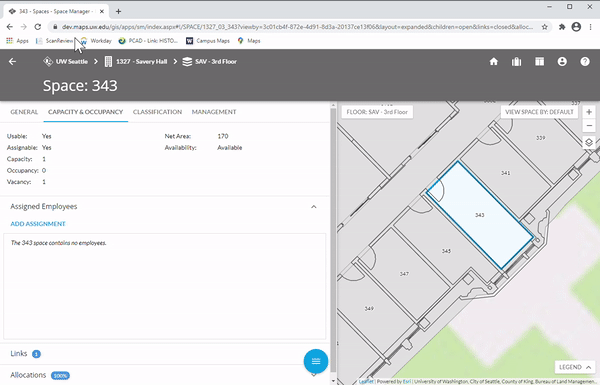Image resolution: width=600 pixels, height=385 pixels.
Task: Select room 343 on the floor map
Action: click(x=480, y=215)
